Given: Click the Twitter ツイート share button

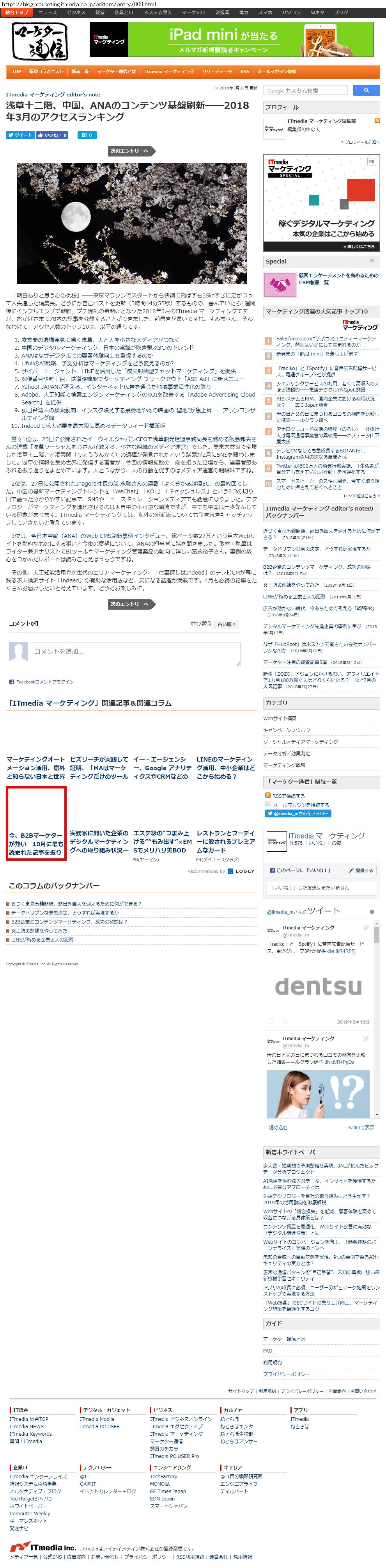Looking at the screenshot, I should tap(20, 135).
